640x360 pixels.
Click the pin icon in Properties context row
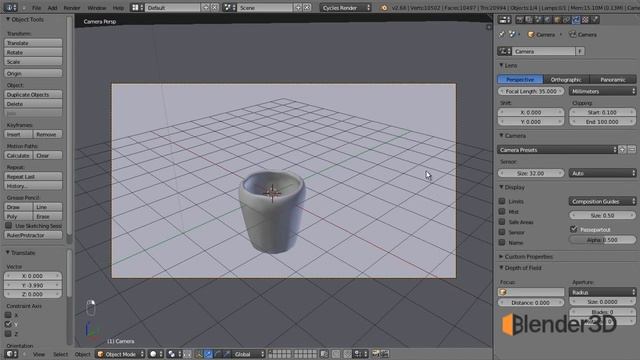pyautogui.click(x=501, y=35)
